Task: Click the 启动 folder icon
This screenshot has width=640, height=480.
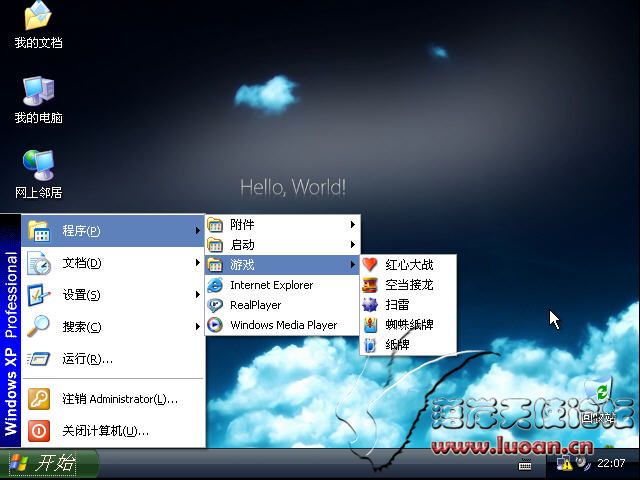Action: click(x=215, y=245)
